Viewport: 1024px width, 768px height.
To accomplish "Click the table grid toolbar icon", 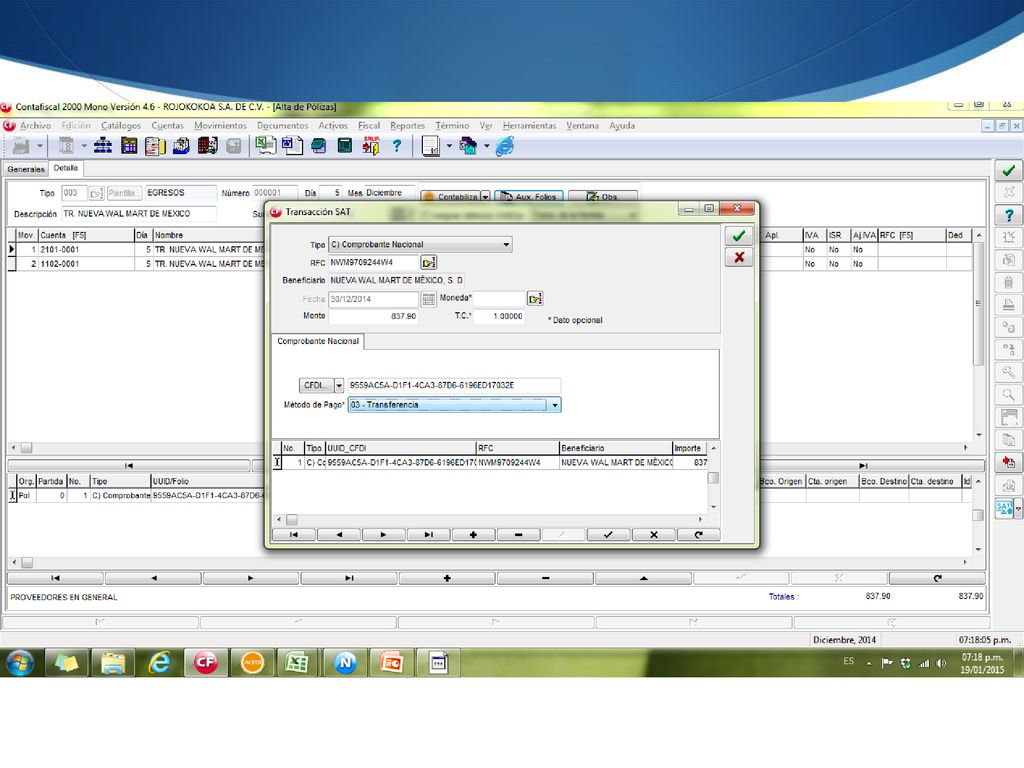I will coord(129,146).
